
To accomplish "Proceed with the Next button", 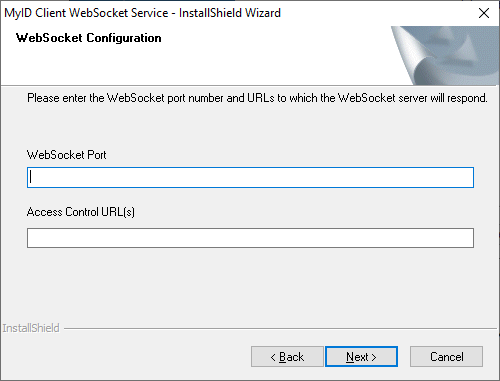I will pyautogui.click(x=361, y=357).
